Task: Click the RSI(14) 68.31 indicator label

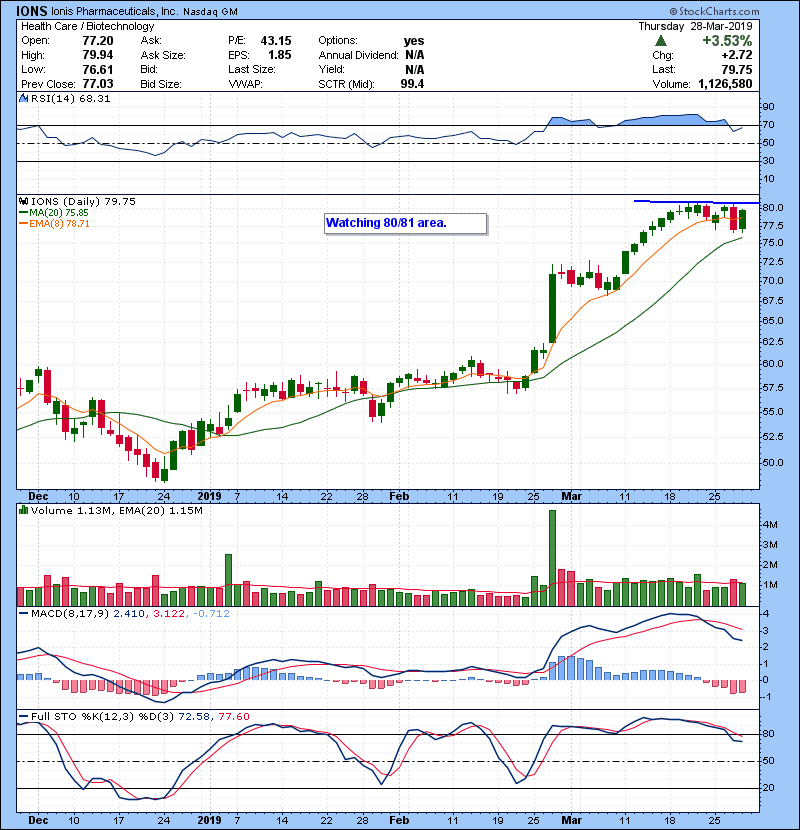Action: (x=70, y=98)
